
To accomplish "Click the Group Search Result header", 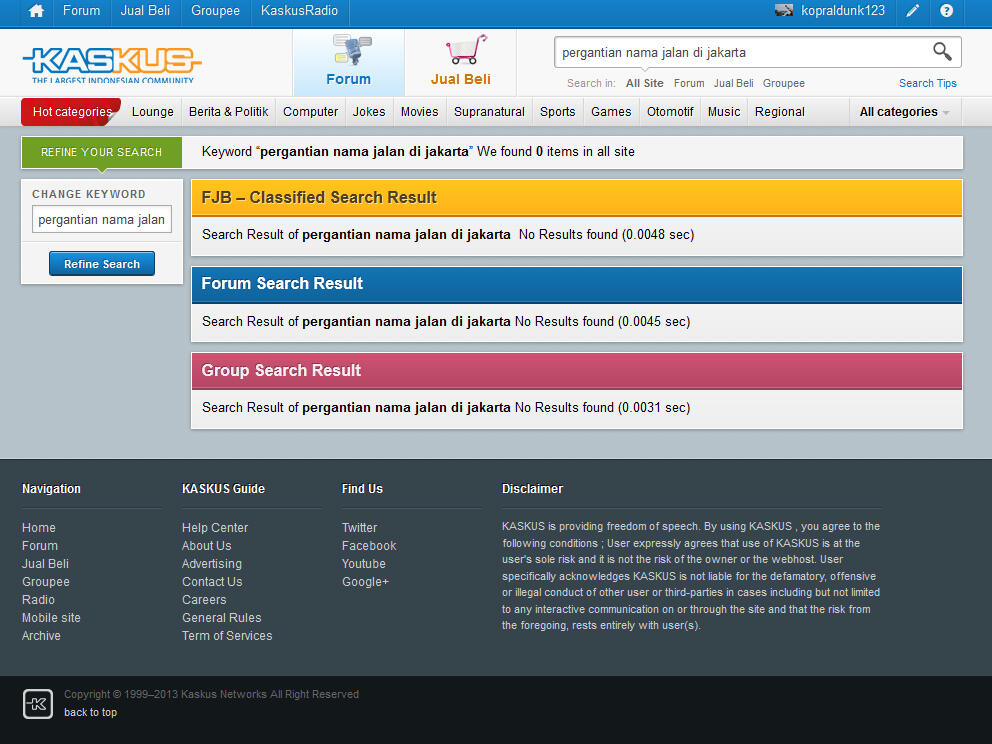I will tap(576, 371).
